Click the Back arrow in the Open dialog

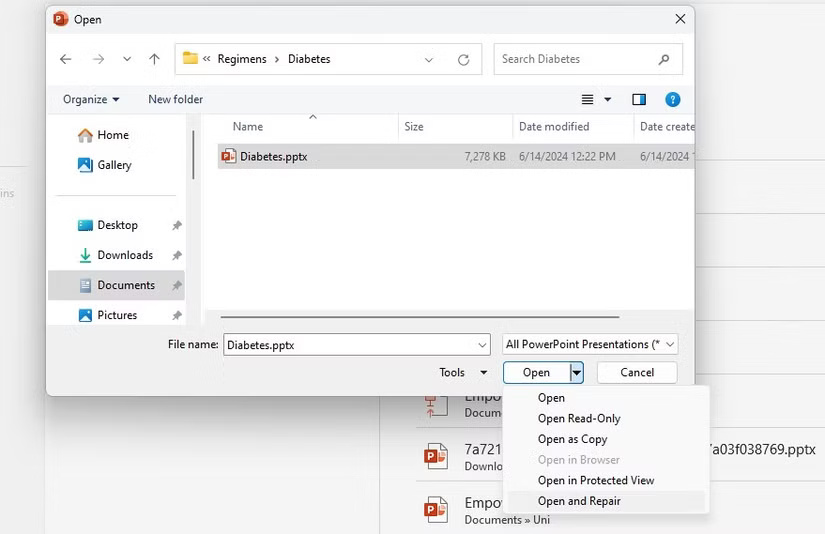(65, 59)
